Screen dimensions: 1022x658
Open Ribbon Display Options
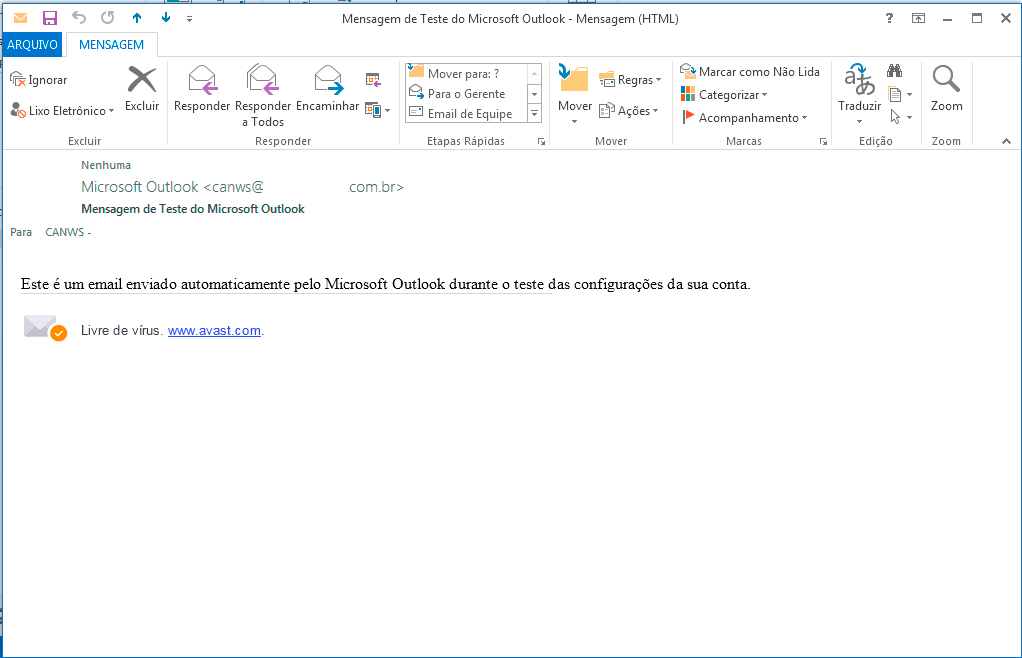click(918, 18)
